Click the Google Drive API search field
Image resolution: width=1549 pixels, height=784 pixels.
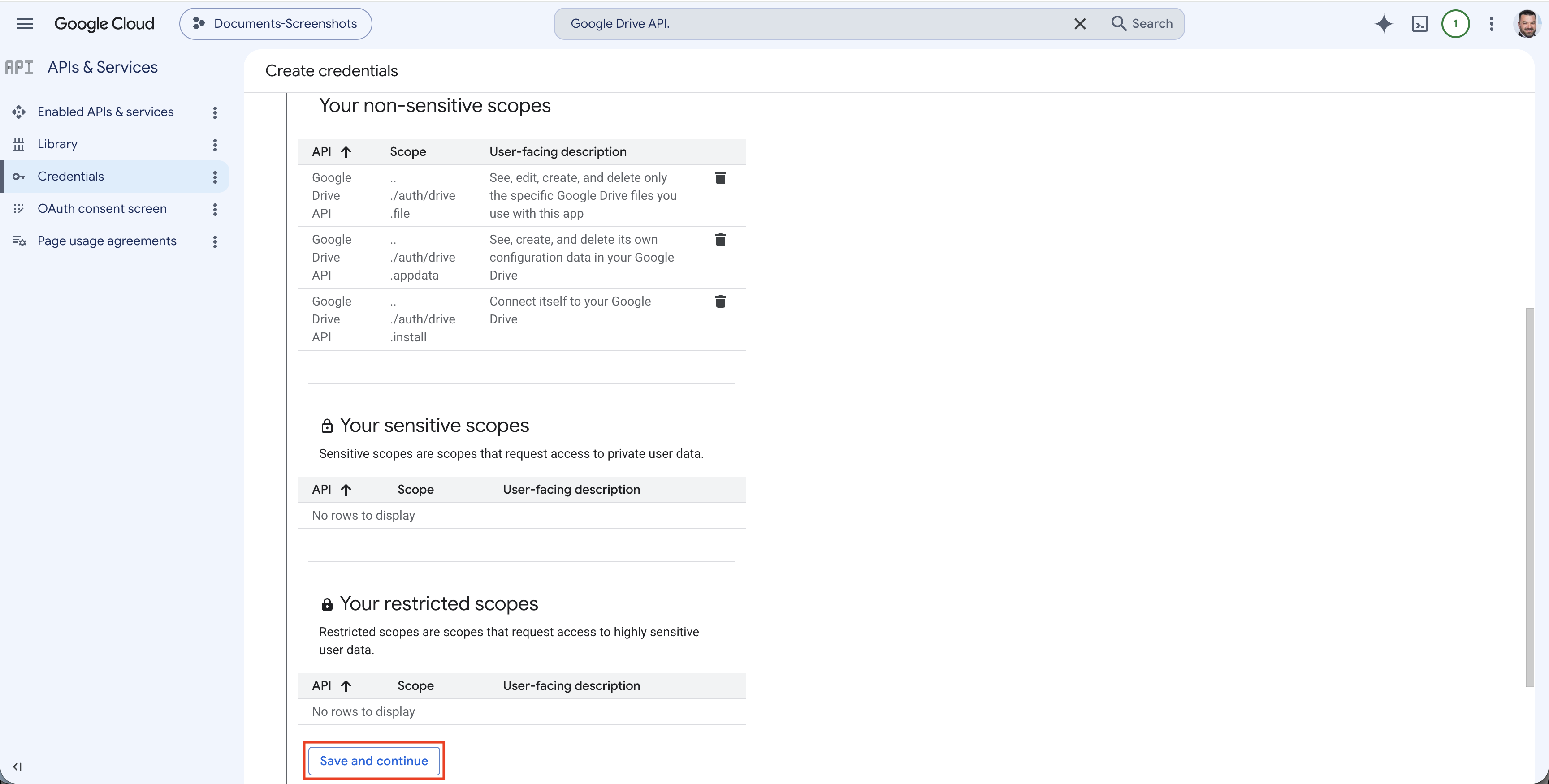[812, 23]
